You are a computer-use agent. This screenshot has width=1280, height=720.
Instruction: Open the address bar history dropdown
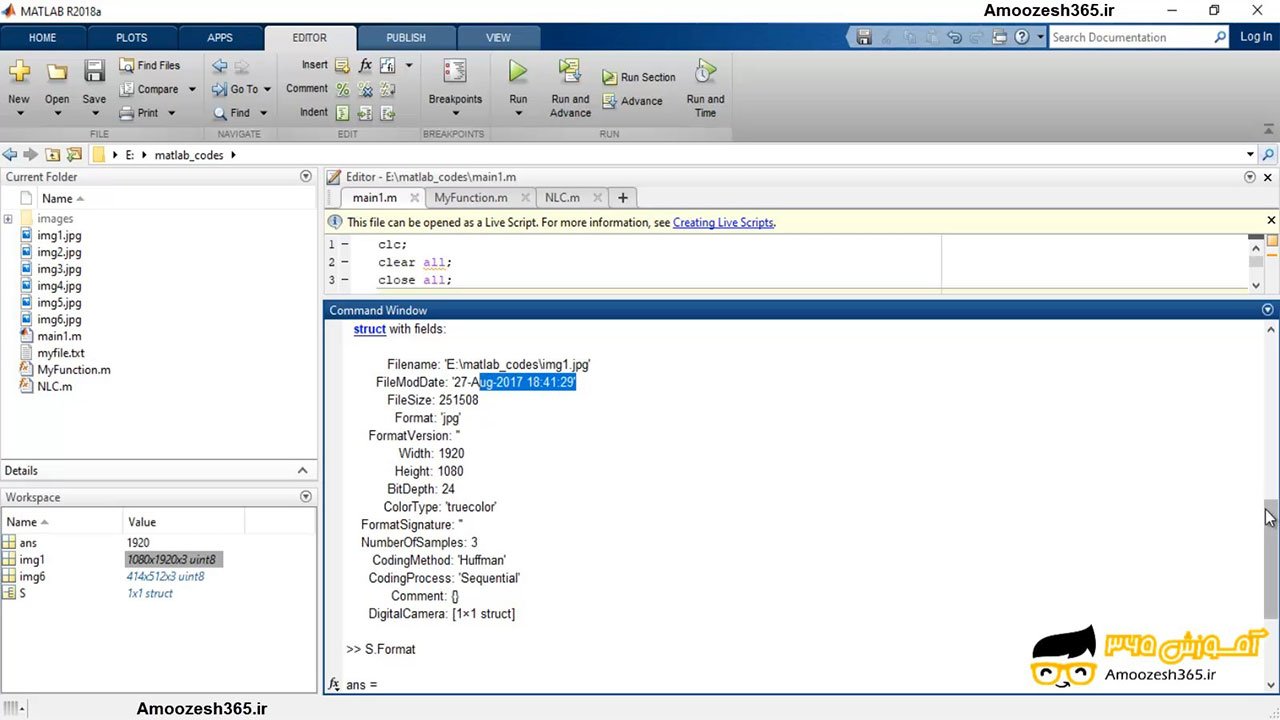[1250, 155]
